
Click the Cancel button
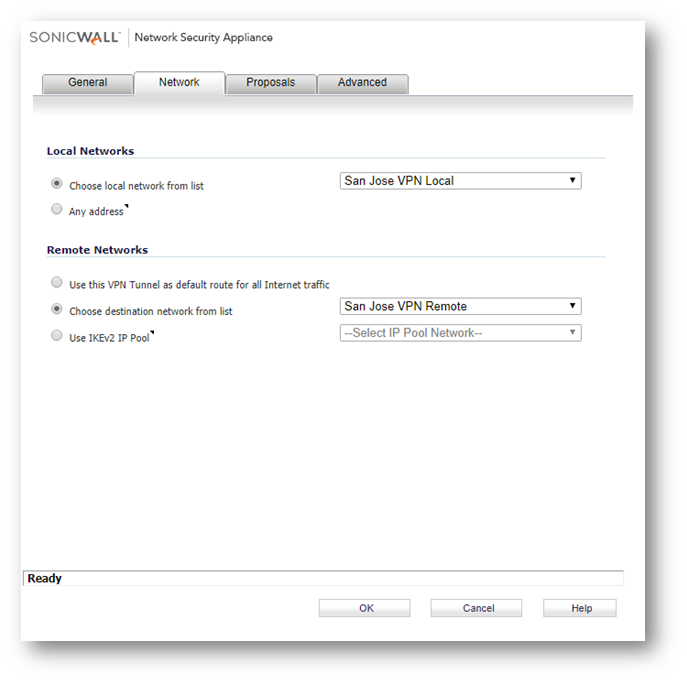478,608
